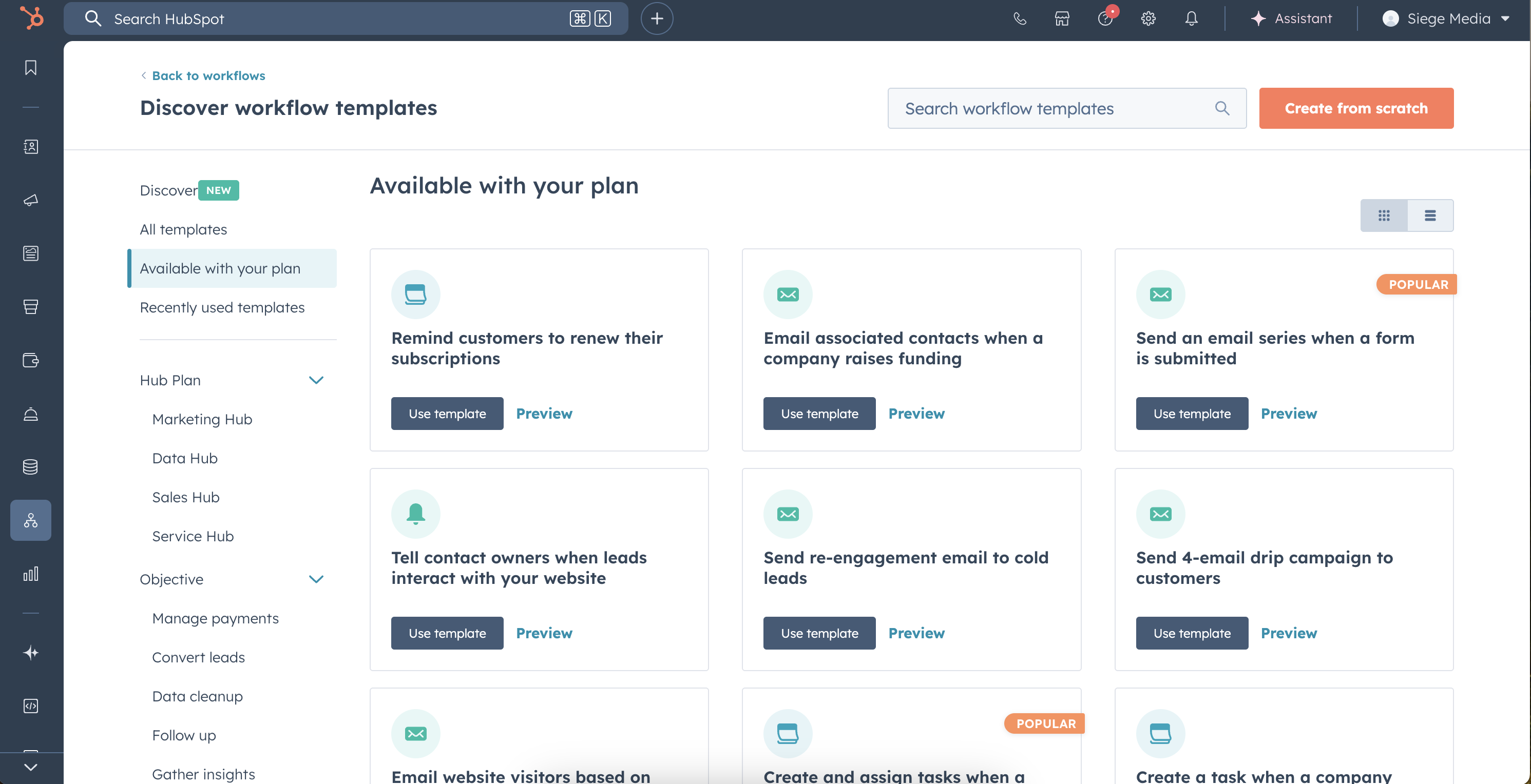Open the Breeze AI sparkle icon in sidebar

click(x=30, y=652)
